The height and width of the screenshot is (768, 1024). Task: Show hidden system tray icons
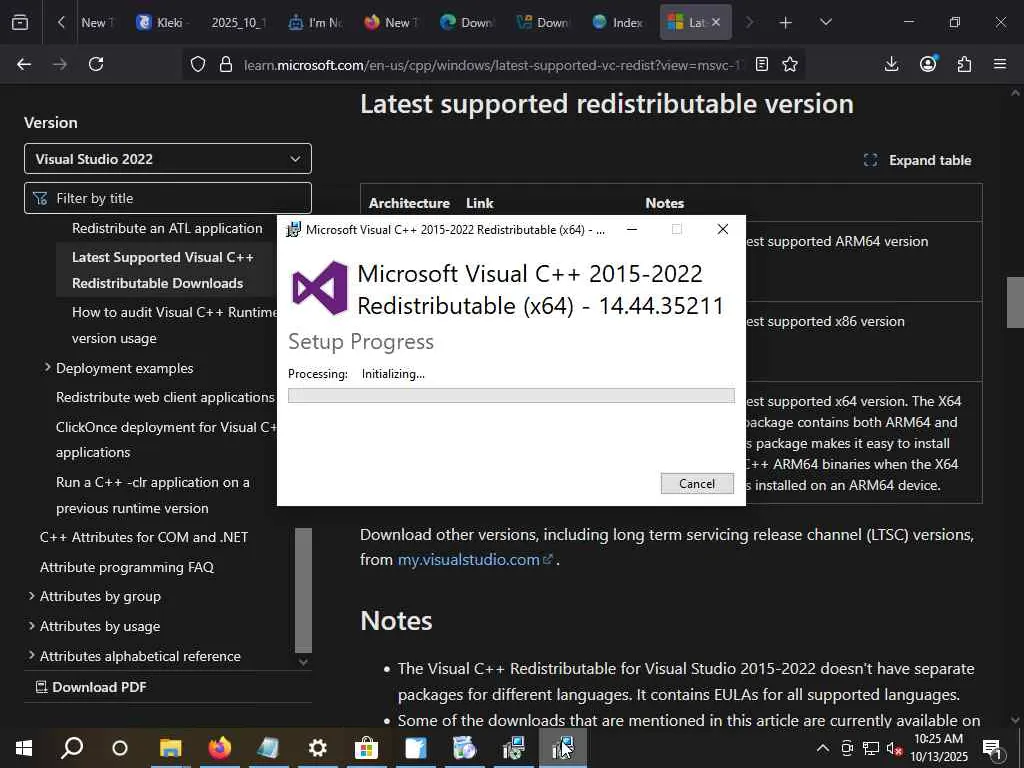point(823,748)
